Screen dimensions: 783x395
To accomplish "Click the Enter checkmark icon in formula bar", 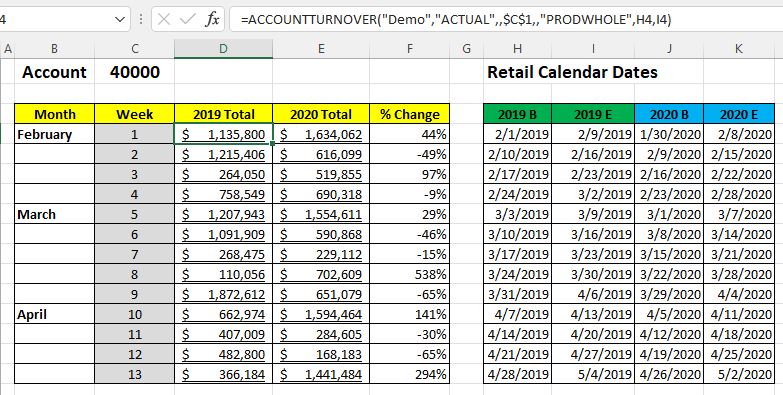I will (x=188, y=19).
